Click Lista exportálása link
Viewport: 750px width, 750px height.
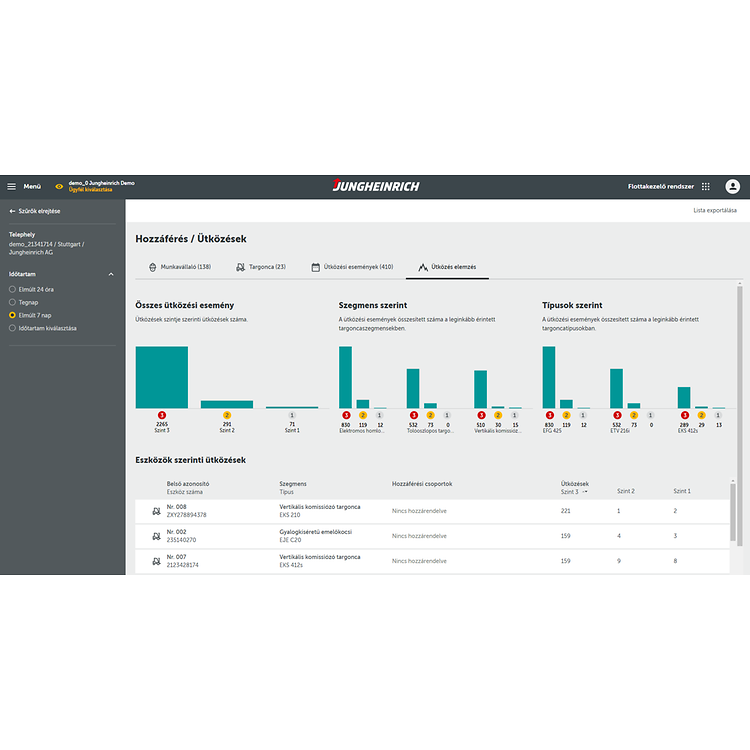pyautogui.click(x=714, y=210)
